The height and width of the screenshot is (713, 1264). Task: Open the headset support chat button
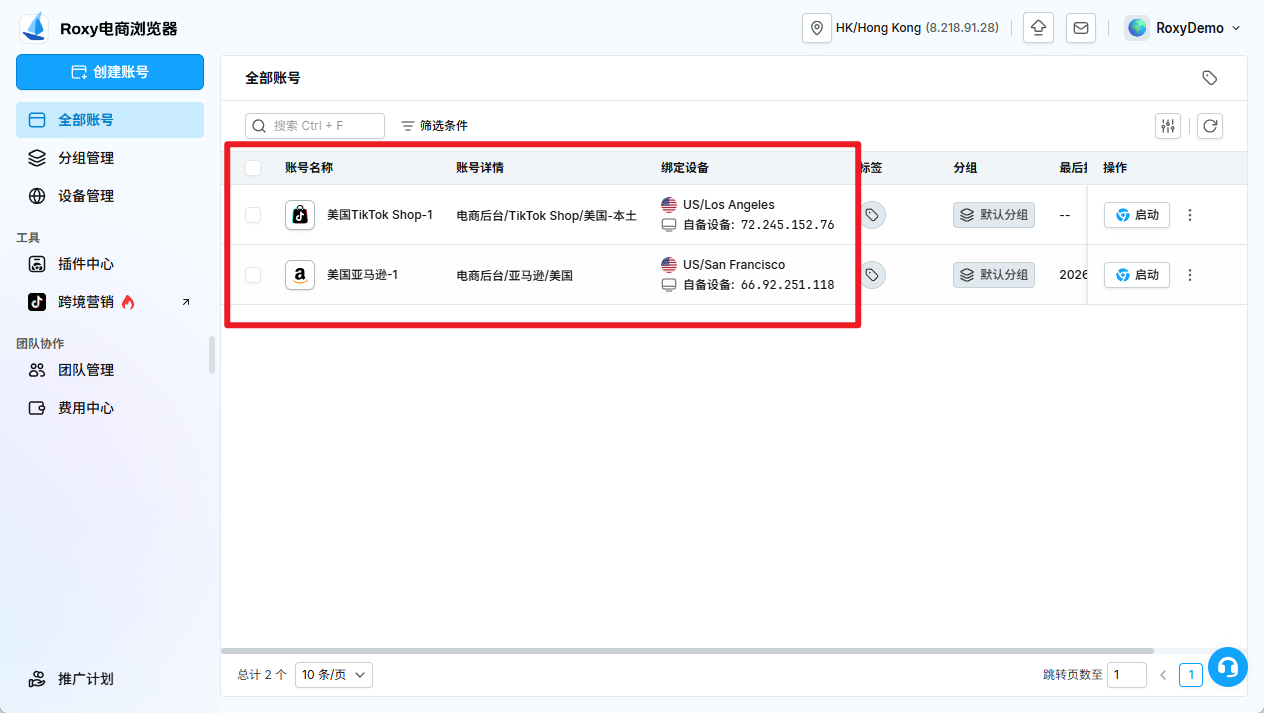[x=1228, y=667]
